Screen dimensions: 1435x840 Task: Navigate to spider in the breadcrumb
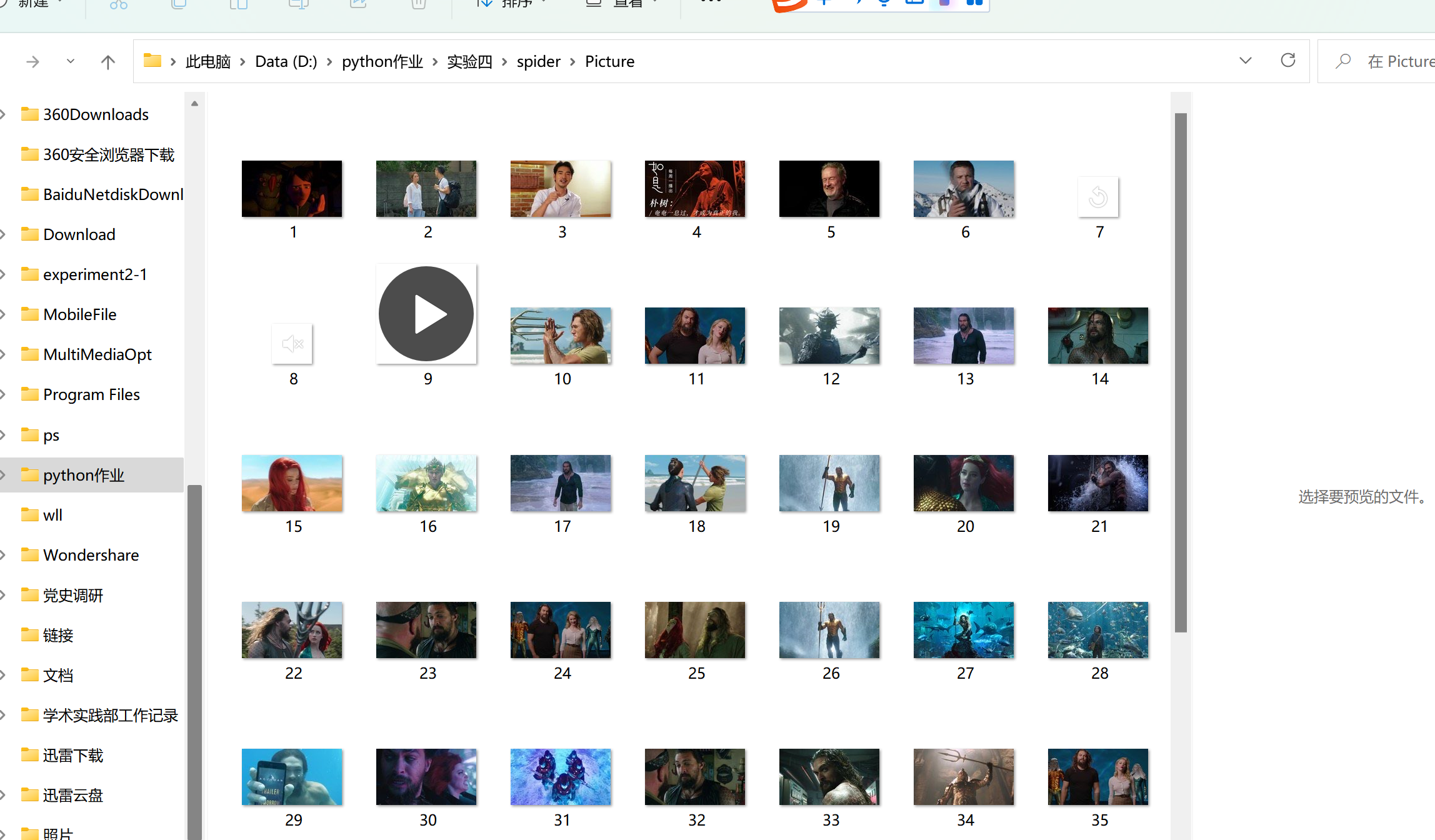539,61
